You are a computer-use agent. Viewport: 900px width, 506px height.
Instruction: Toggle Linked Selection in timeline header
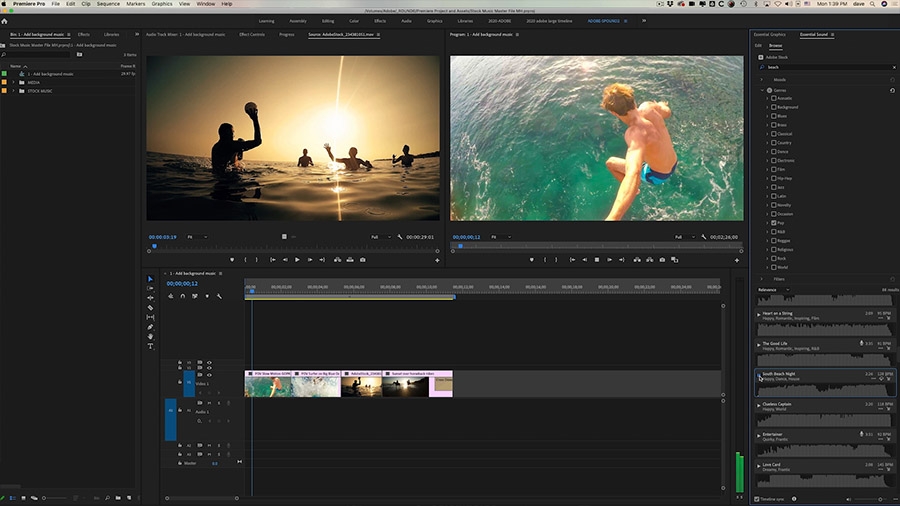coord(195,296)
